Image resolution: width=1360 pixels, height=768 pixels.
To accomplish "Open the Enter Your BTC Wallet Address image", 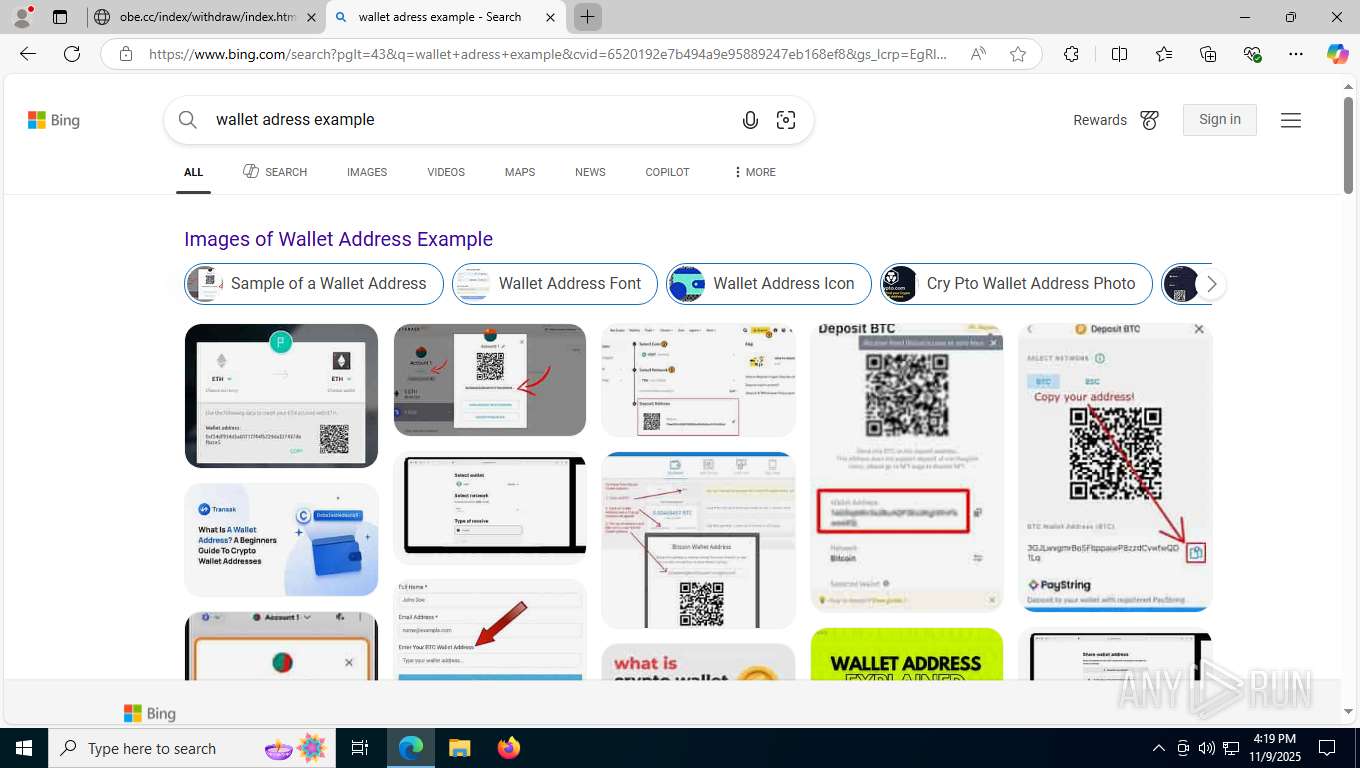I will [x=489, y=630].
